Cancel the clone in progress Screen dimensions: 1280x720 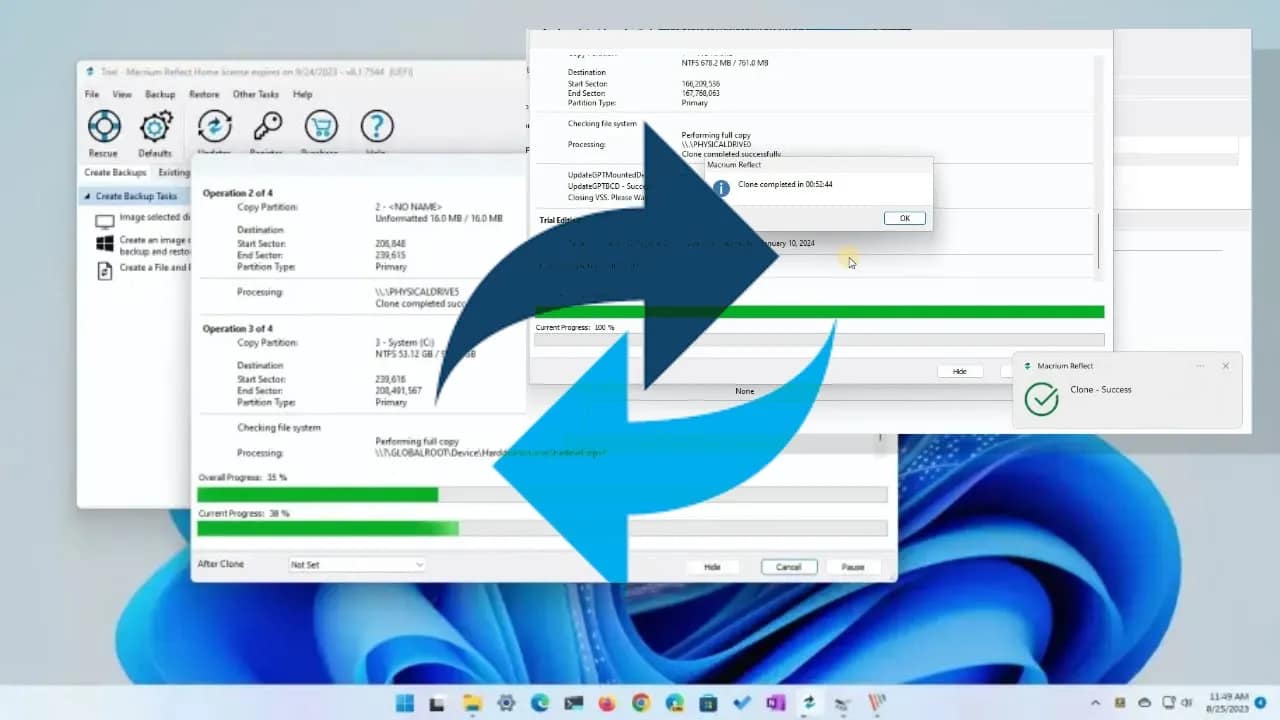coord(788,566)
